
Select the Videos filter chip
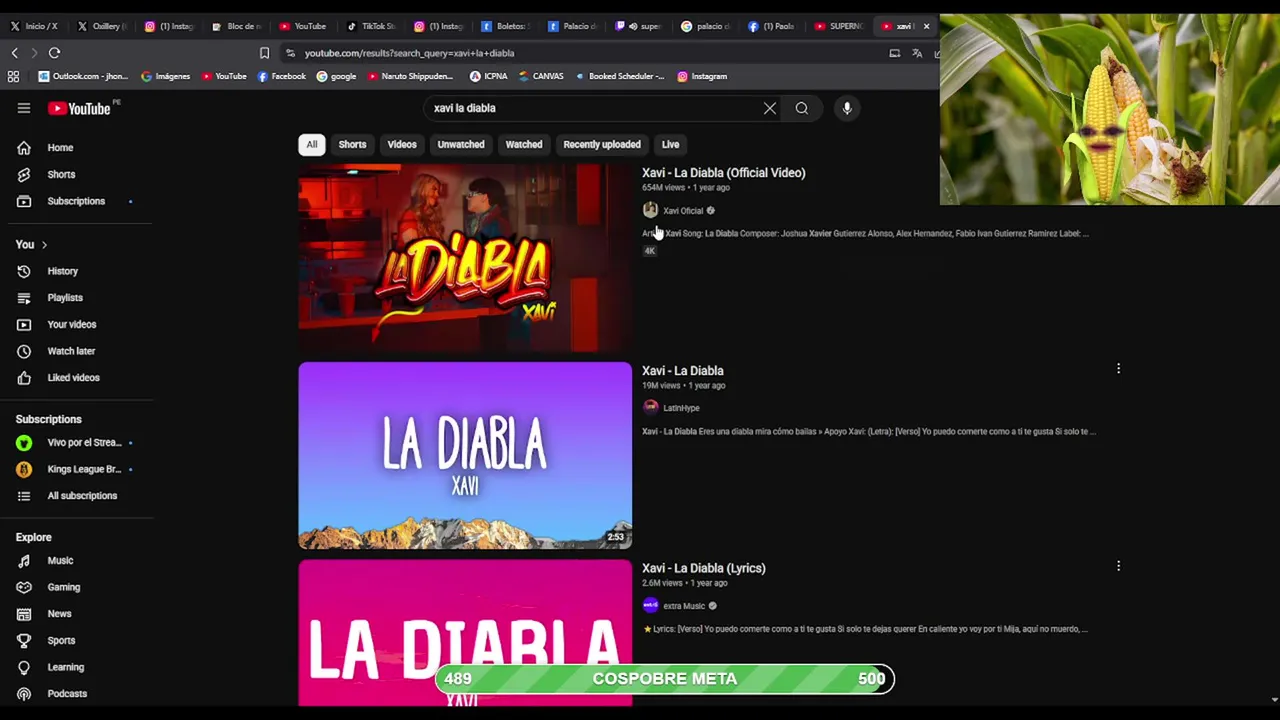pos(402,144)
